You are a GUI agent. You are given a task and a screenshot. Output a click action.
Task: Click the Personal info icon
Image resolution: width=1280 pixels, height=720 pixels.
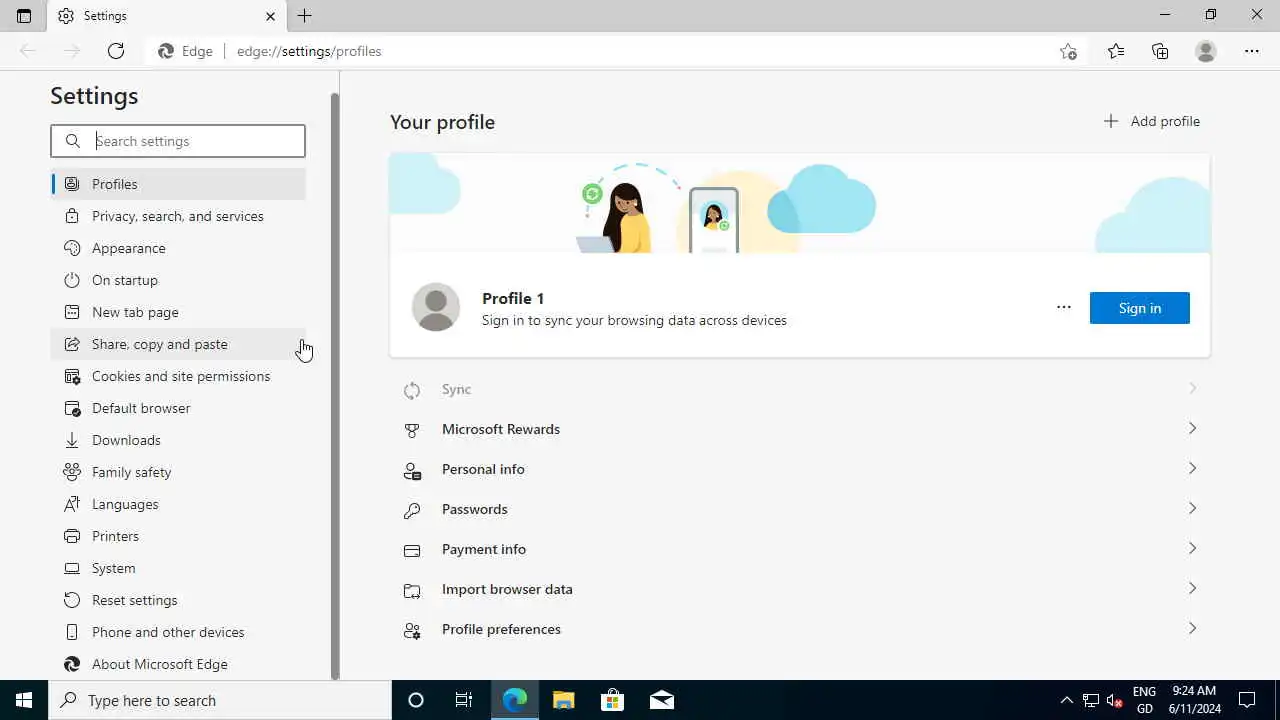tap(412, 470)
